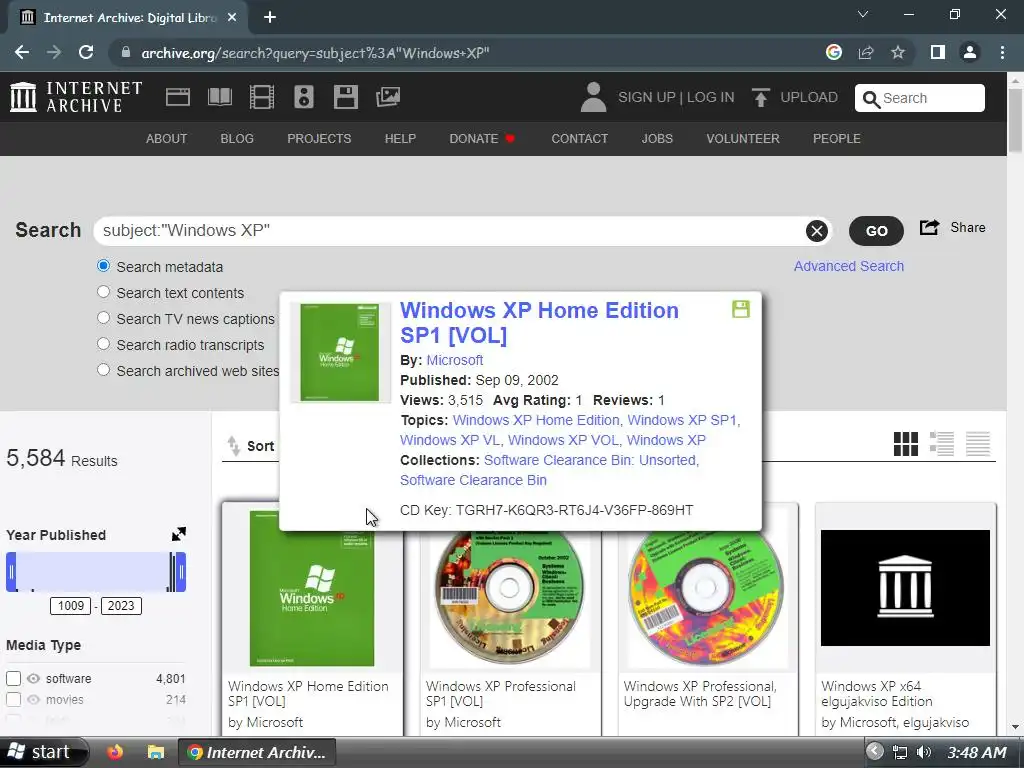Image resolution: width=1024 pixels, height=768 pixels.
Task: Open the Texts book icon
Action: pyautogui.click(x=219, y=97)
